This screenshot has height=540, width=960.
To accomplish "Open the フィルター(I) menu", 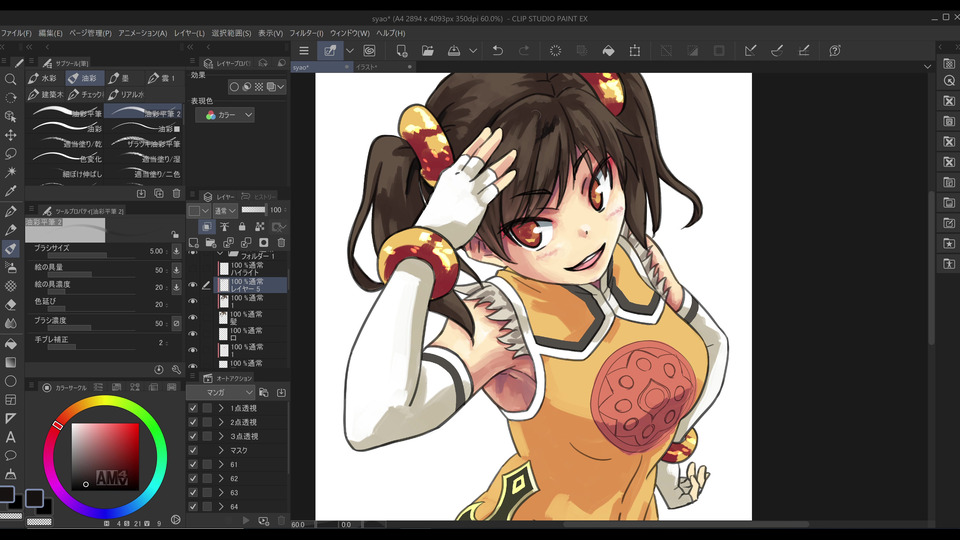I will (x=306, y=33).
